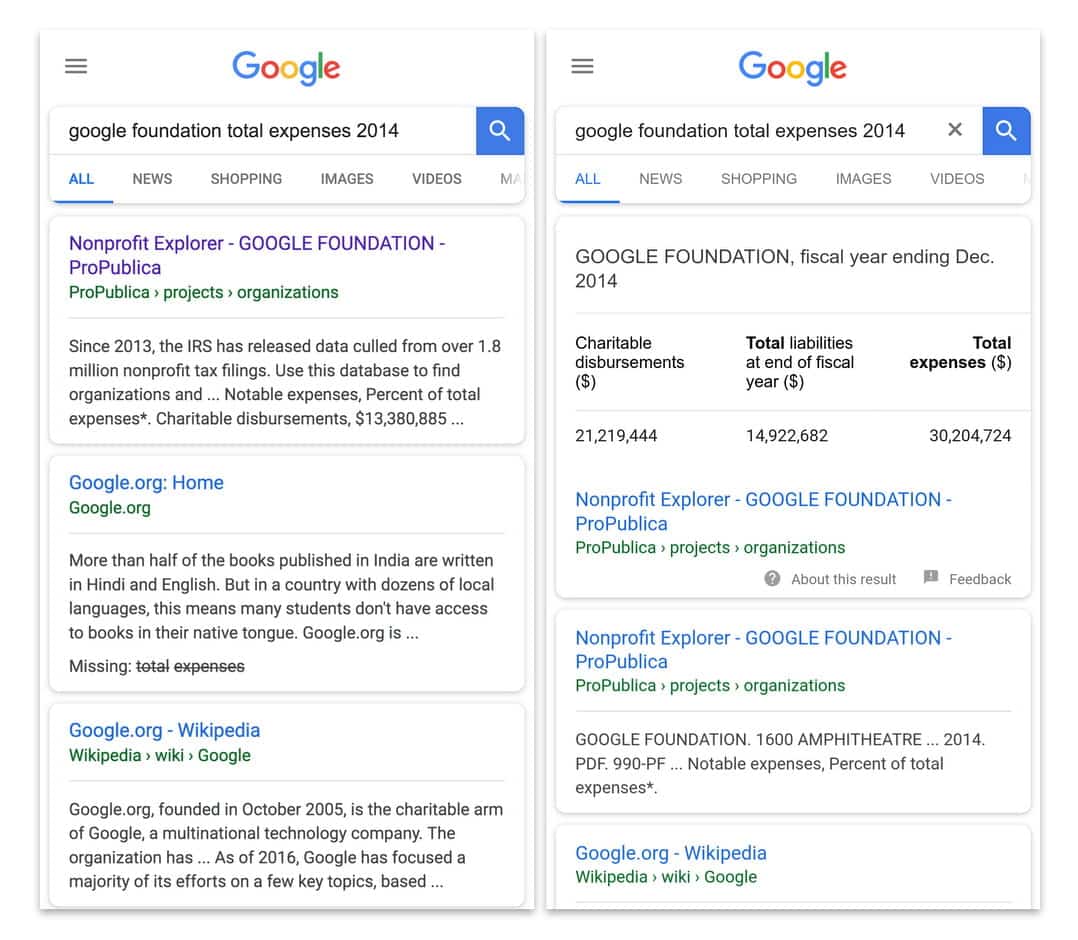Image resolution: width=1078 pixels, height=940 pixels.
Task: Open Google.org: Home result link
Action: 146,482
